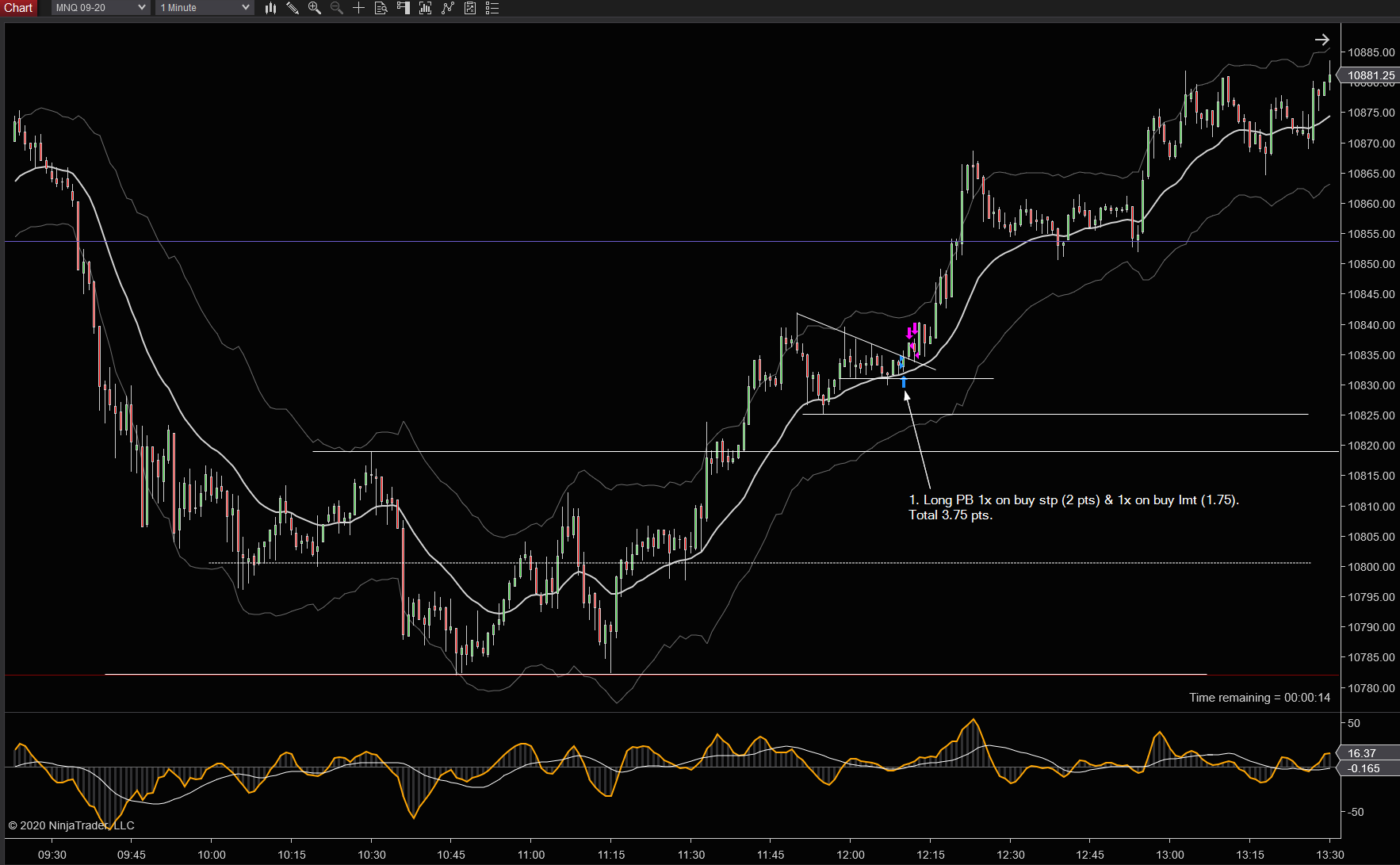Screen dimensions: 1400x865
Task: Click the 10780.00 price axis label
Action: (1371, 688)
